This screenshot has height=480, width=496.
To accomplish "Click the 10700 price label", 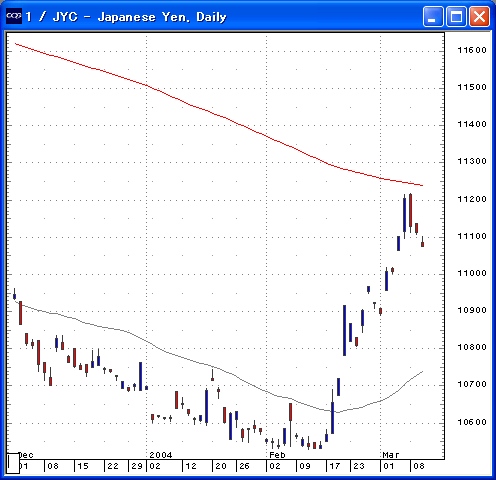I will click(472, 384).
